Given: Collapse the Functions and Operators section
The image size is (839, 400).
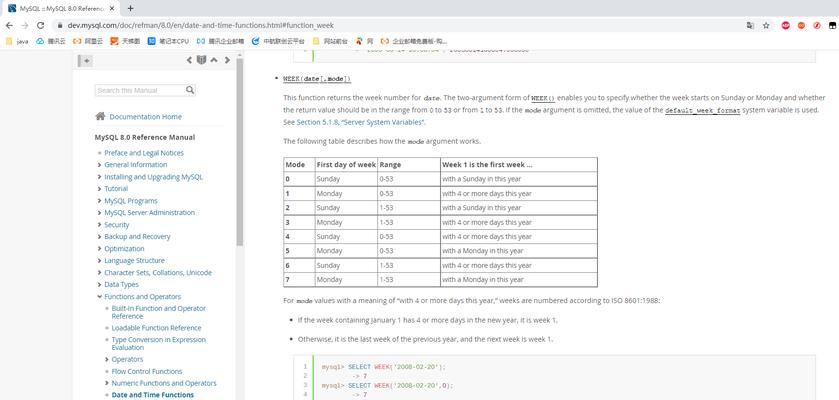Looking at the screenshot, I should (x=100, y=297).
